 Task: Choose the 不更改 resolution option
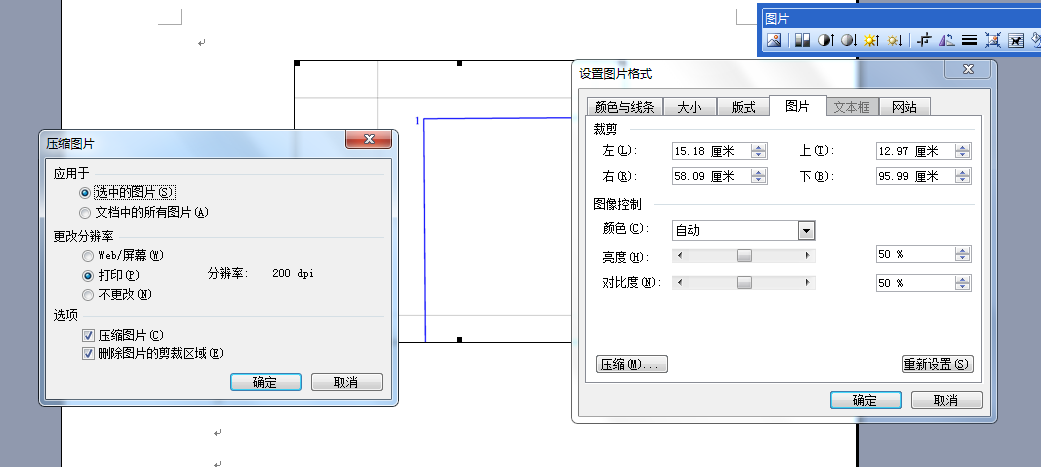coord(88,294)
